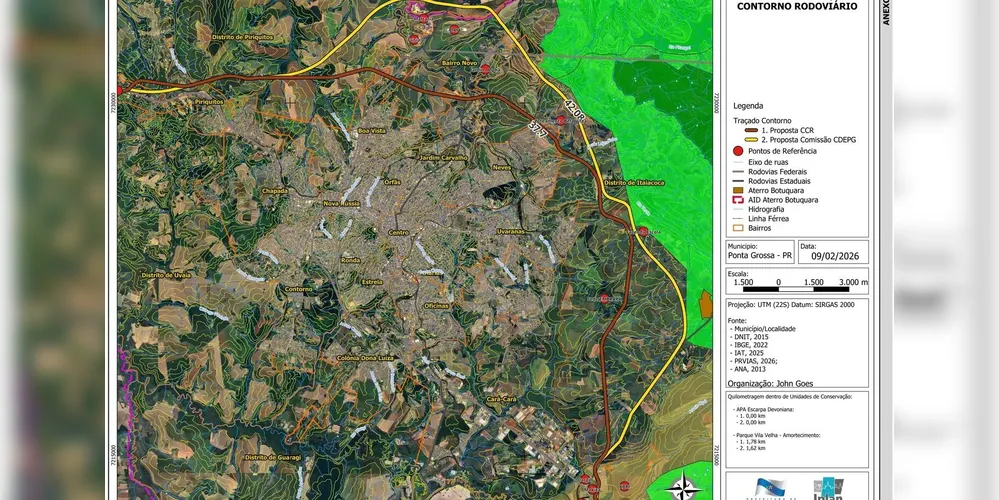Image resolution: width=999 pixels, height=500 pixels.
Task: Click the Nova Rússia map label
Action: click(341, 204)
